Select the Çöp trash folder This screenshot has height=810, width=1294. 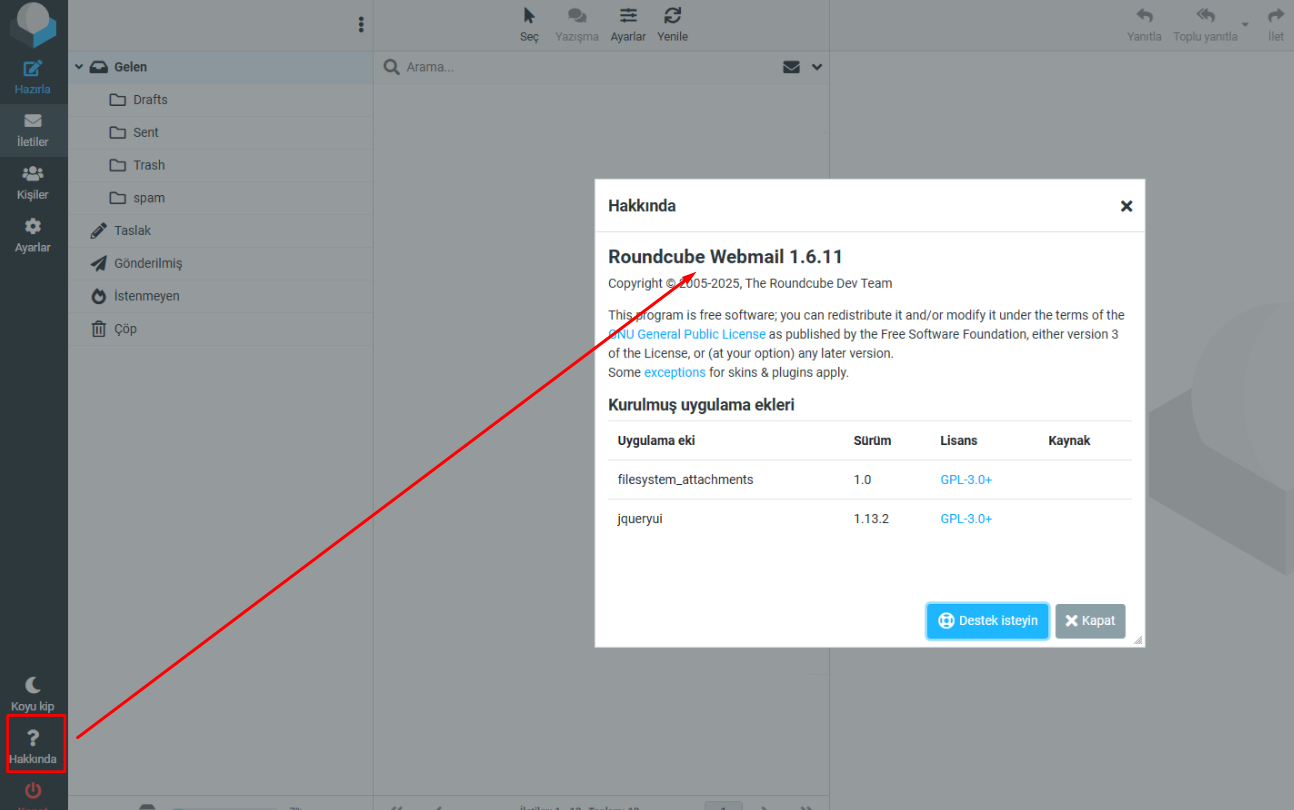tap(220, 329)
